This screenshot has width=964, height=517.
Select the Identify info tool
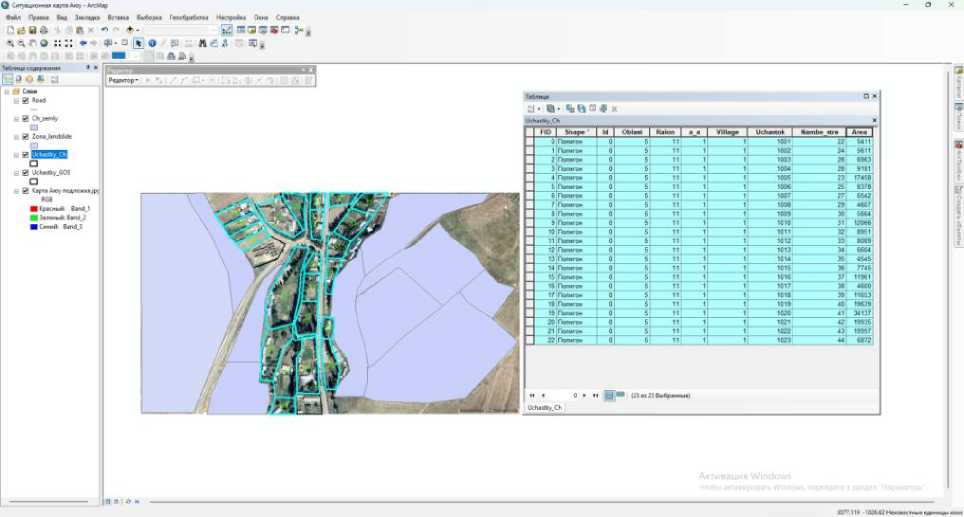[x=152, y=43]
